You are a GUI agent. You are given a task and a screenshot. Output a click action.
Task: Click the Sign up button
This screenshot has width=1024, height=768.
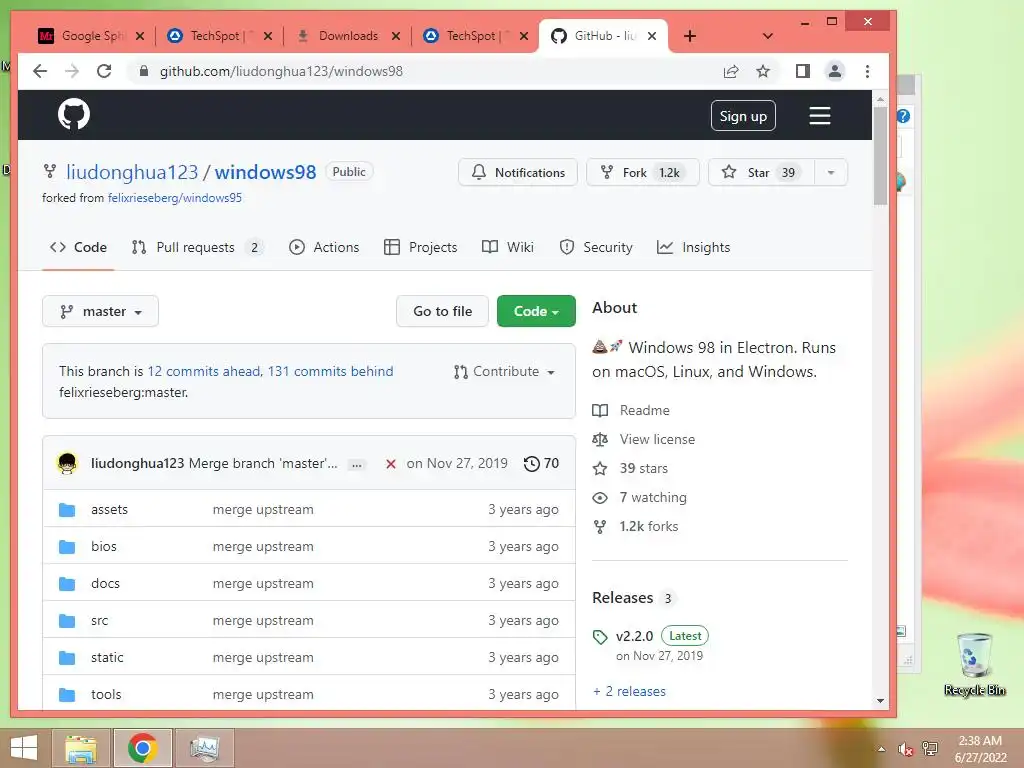coord(743,116)
